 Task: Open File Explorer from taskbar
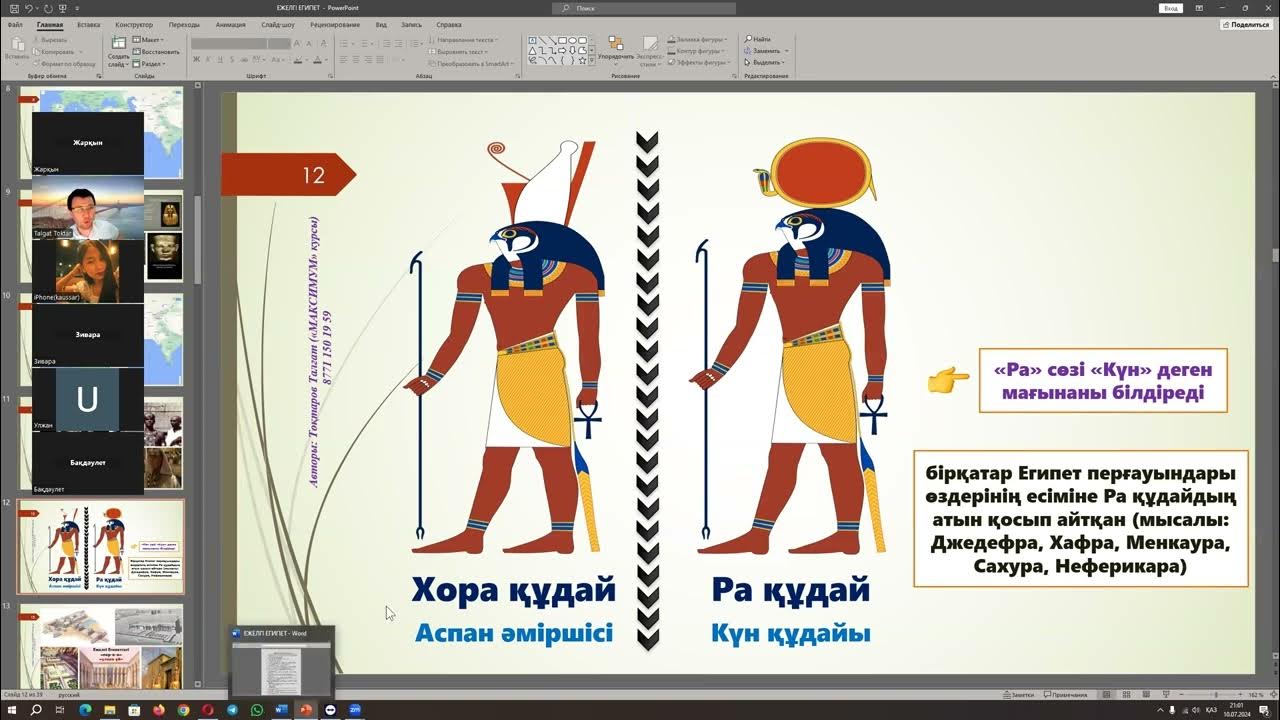pyautogui.click(x=109, y=710)
